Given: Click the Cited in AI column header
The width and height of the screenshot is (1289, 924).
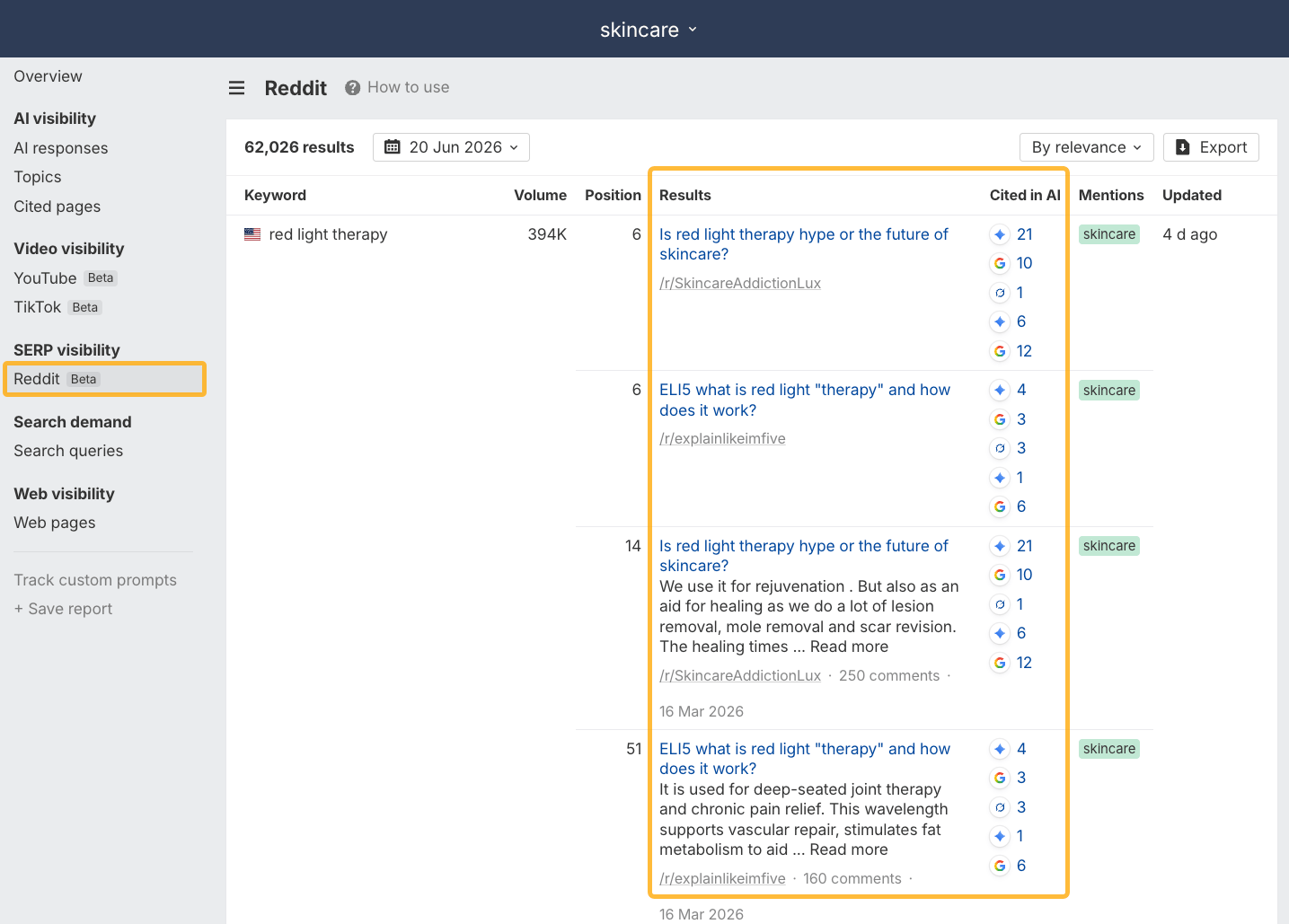Looking at the screenshot, I should click(1025, 195).
